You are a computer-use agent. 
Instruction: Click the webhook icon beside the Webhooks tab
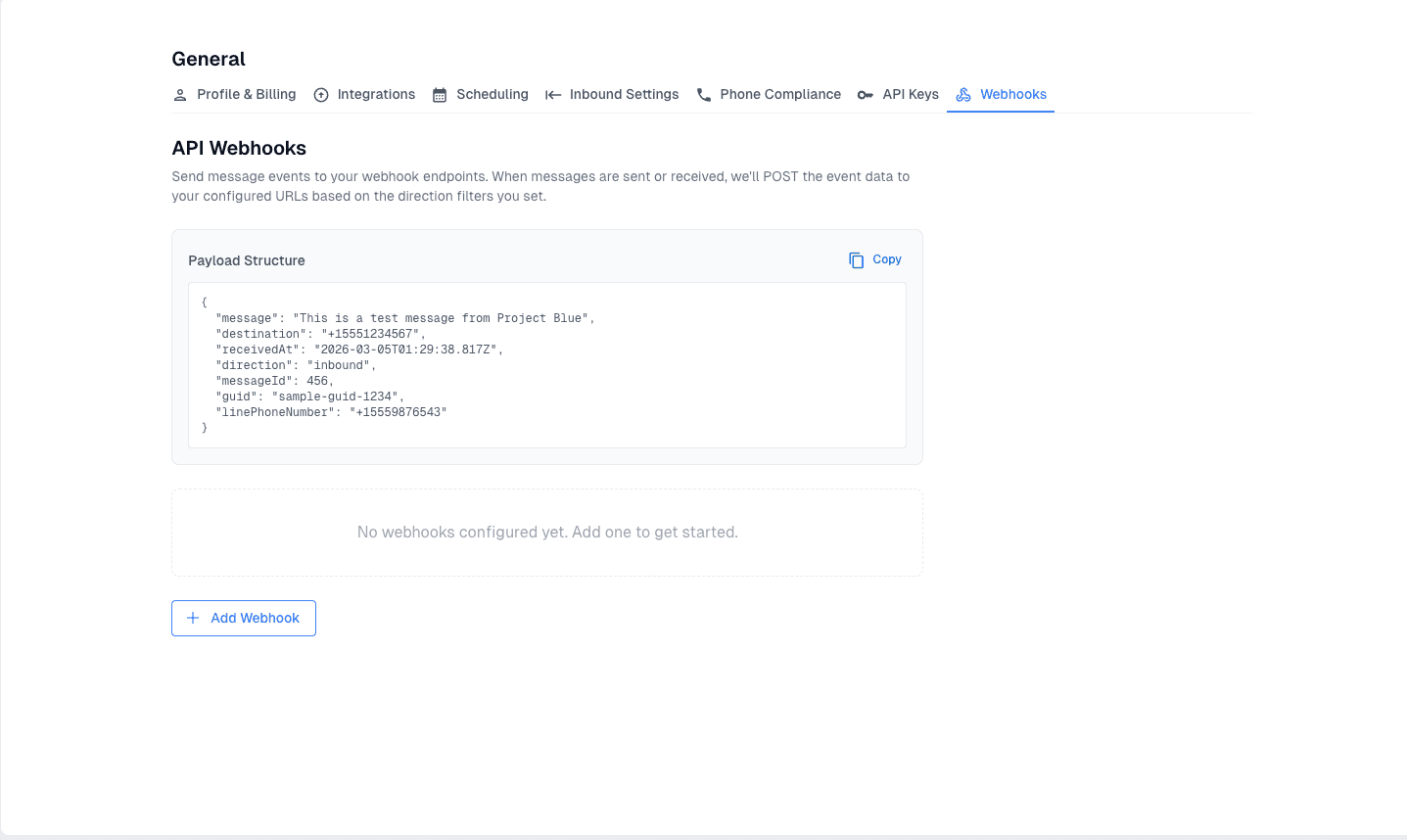(x=962, y=94)
